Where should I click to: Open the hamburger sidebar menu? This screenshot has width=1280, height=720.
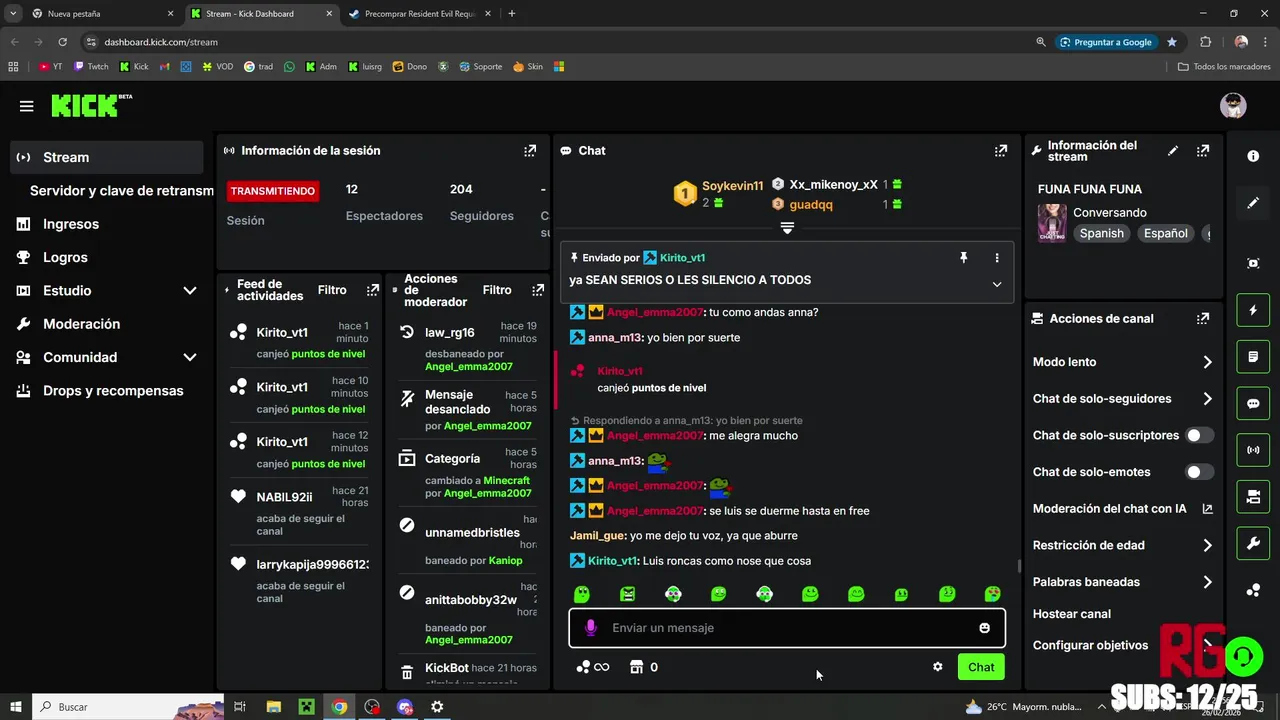pos(26,106)
